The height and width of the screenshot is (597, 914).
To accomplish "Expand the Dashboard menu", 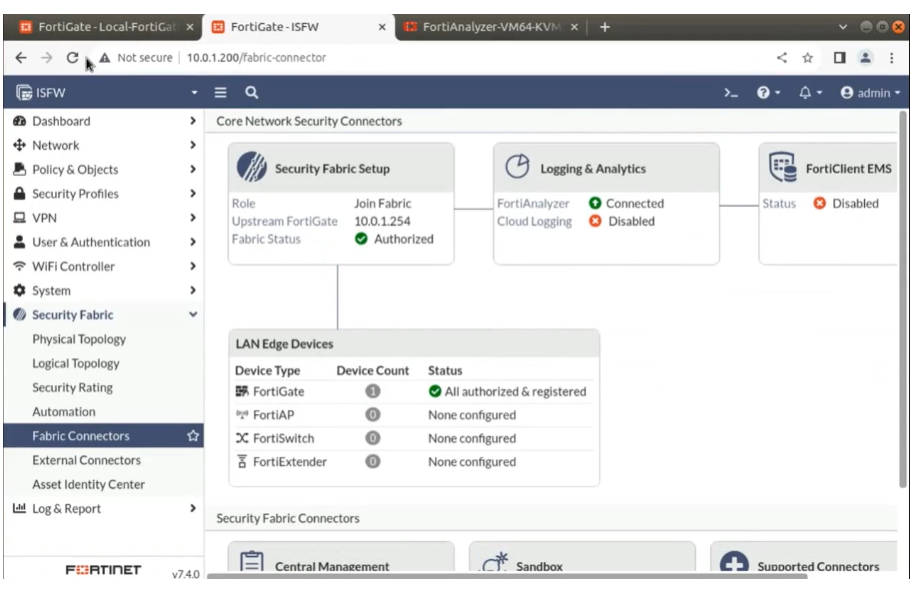I will click(104, 121).
